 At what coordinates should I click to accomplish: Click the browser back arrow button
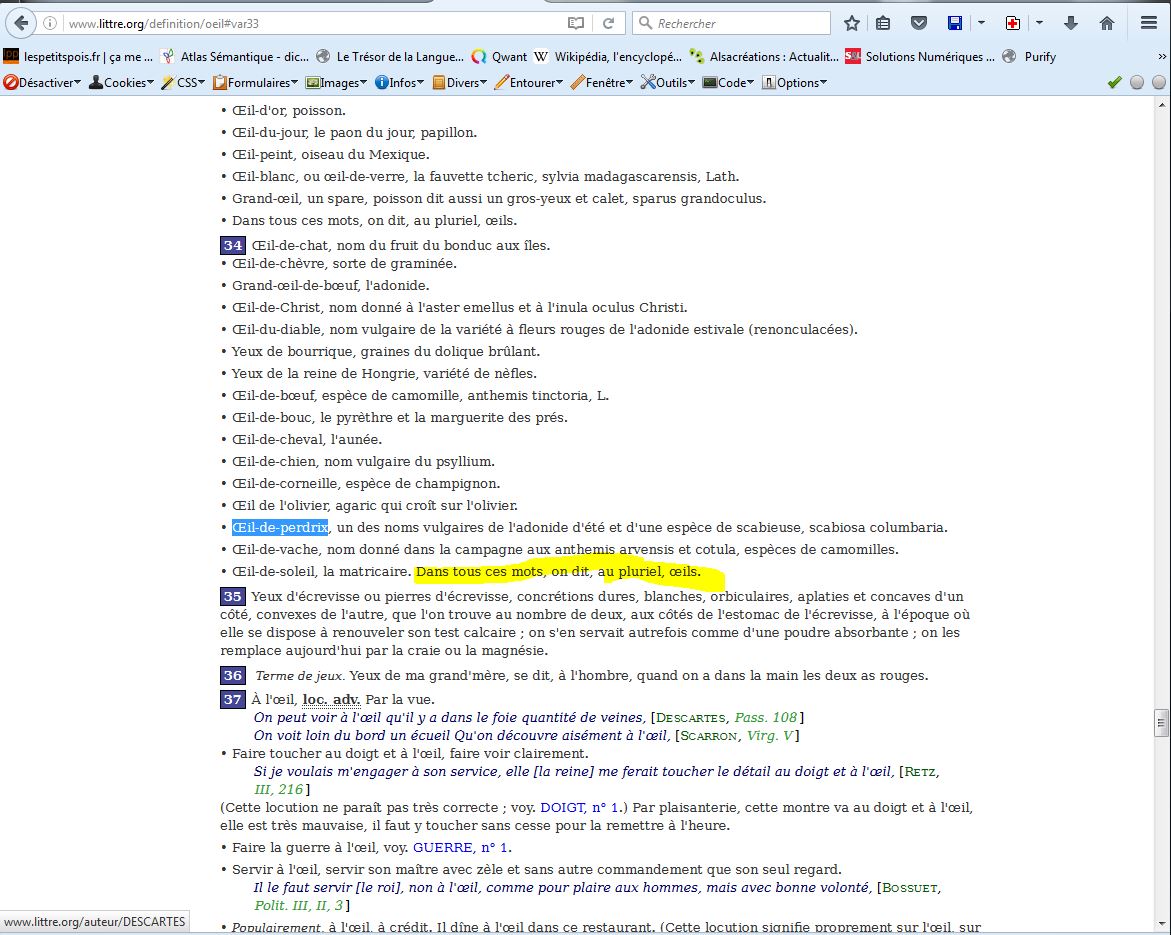22,23
